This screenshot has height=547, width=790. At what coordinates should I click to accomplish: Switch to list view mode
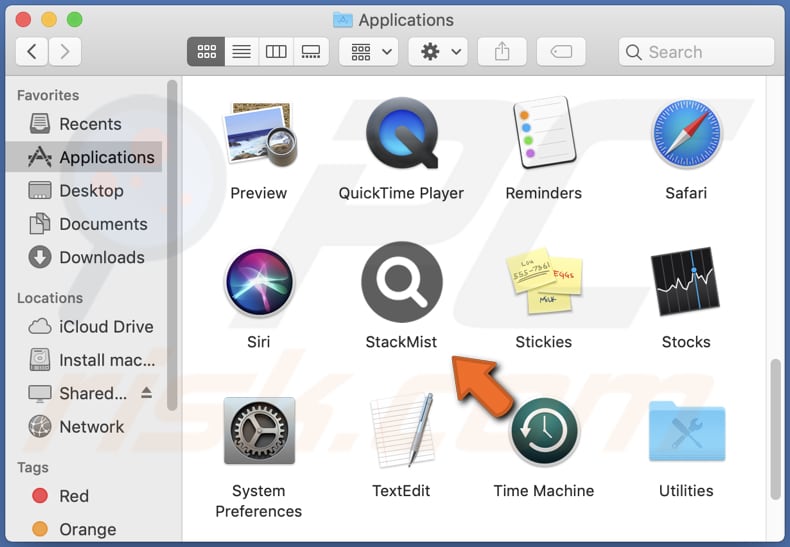tap(241, 51)
